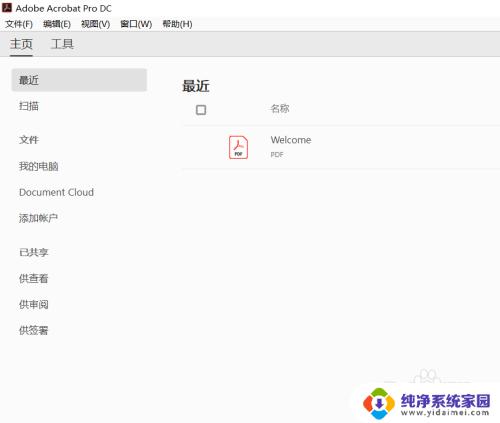Select 最近 in the sidebar

(x=79, y=80)
